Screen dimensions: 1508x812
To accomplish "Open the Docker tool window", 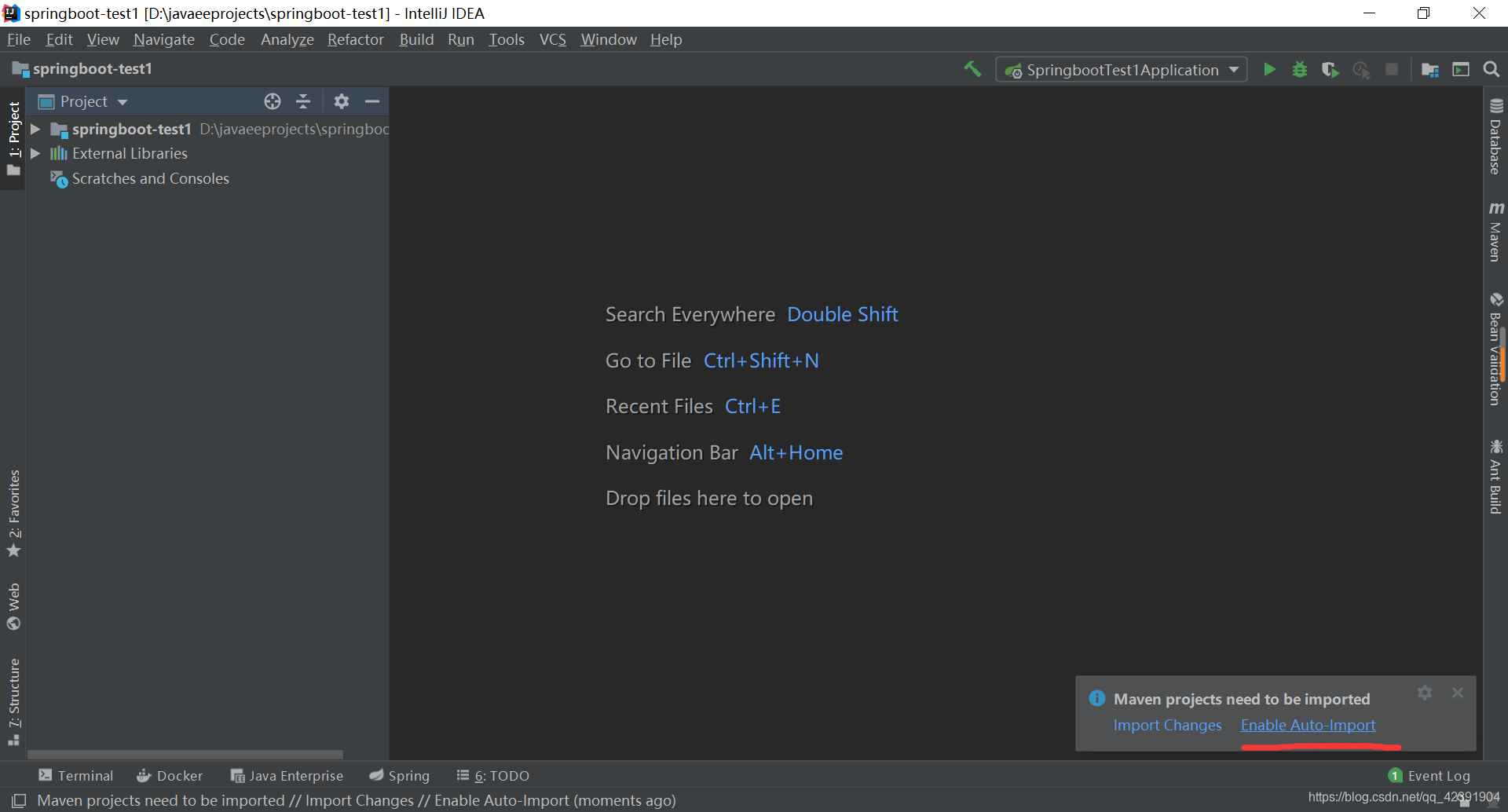I will [170, 776].
